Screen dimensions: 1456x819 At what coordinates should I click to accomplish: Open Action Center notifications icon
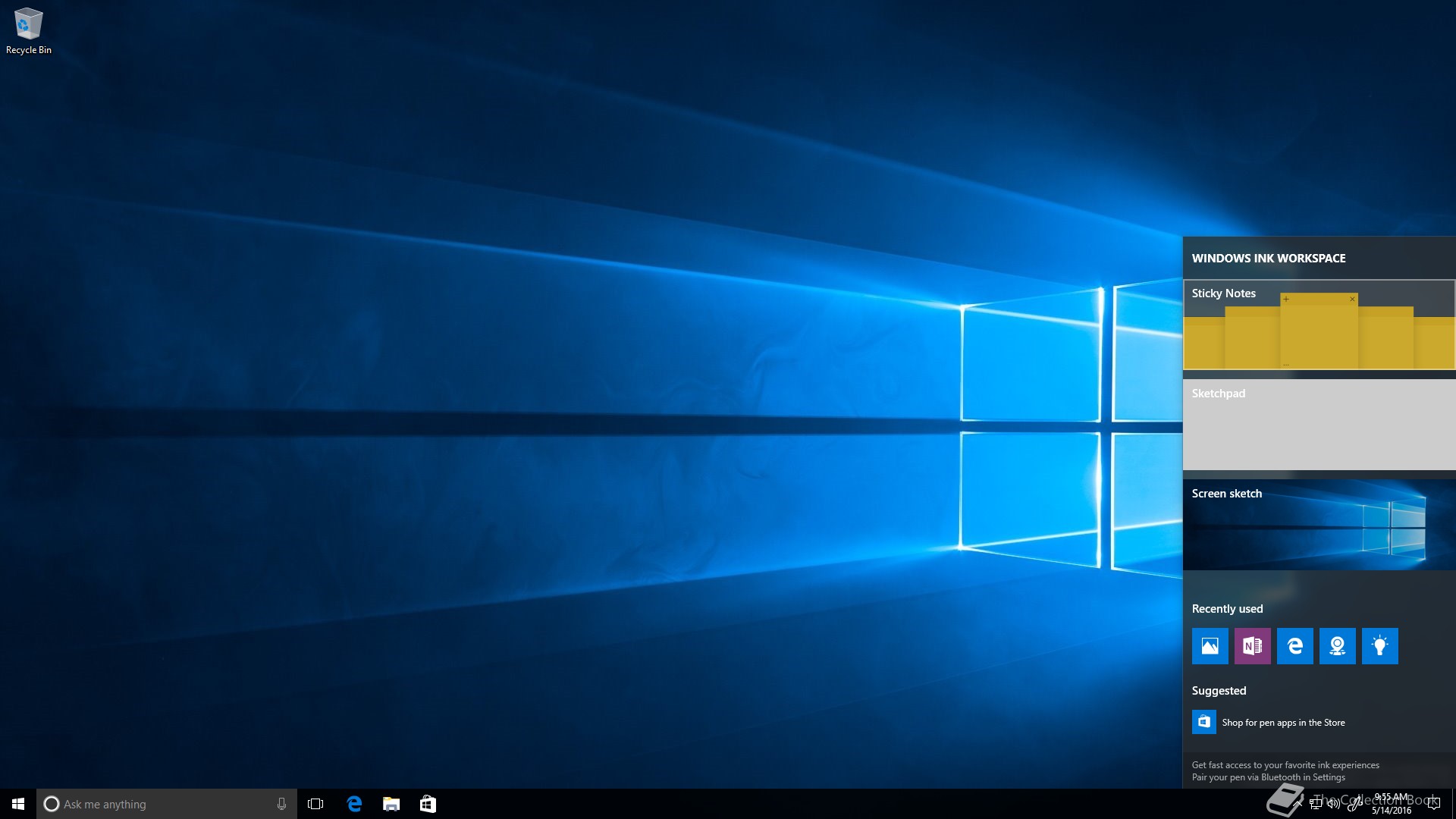tap(1433, 804)
